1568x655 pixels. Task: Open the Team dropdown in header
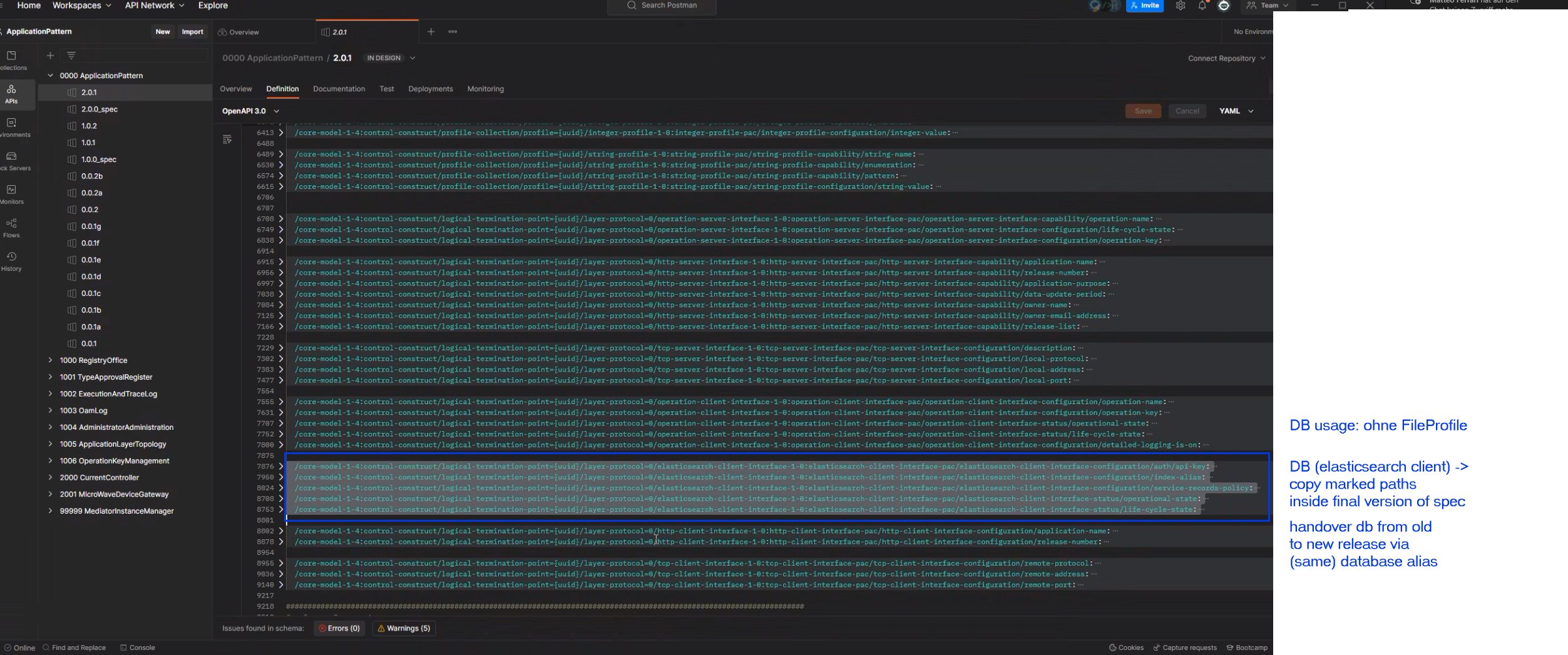tap(1268, 6)
